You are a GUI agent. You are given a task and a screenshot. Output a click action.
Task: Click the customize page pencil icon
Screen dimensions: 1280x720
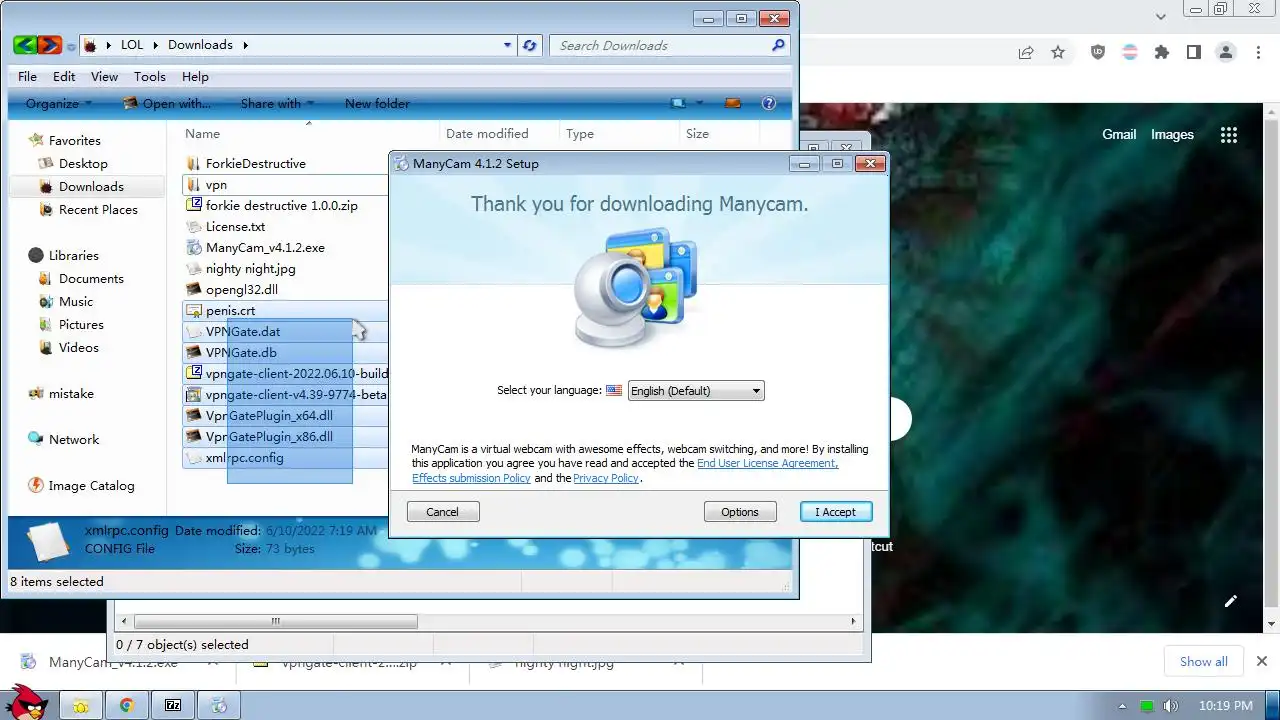(x=1231, y=601)
